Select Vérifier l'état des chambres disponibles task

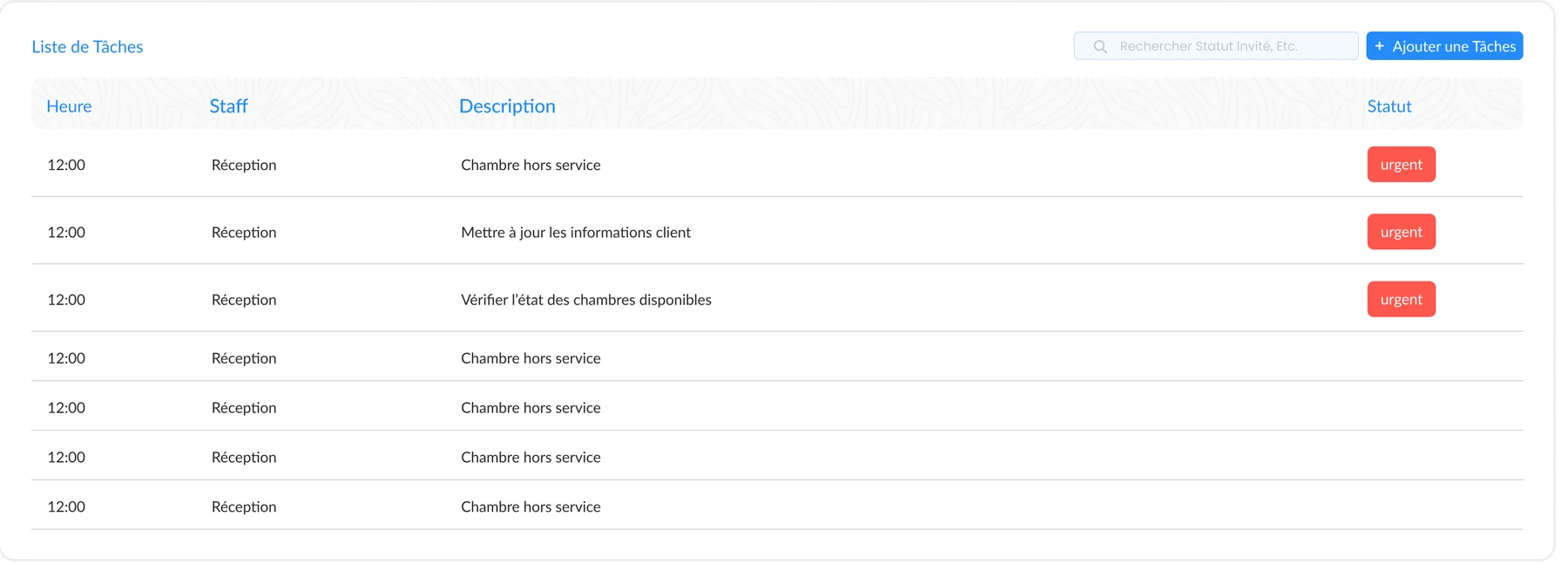(586, 300)
